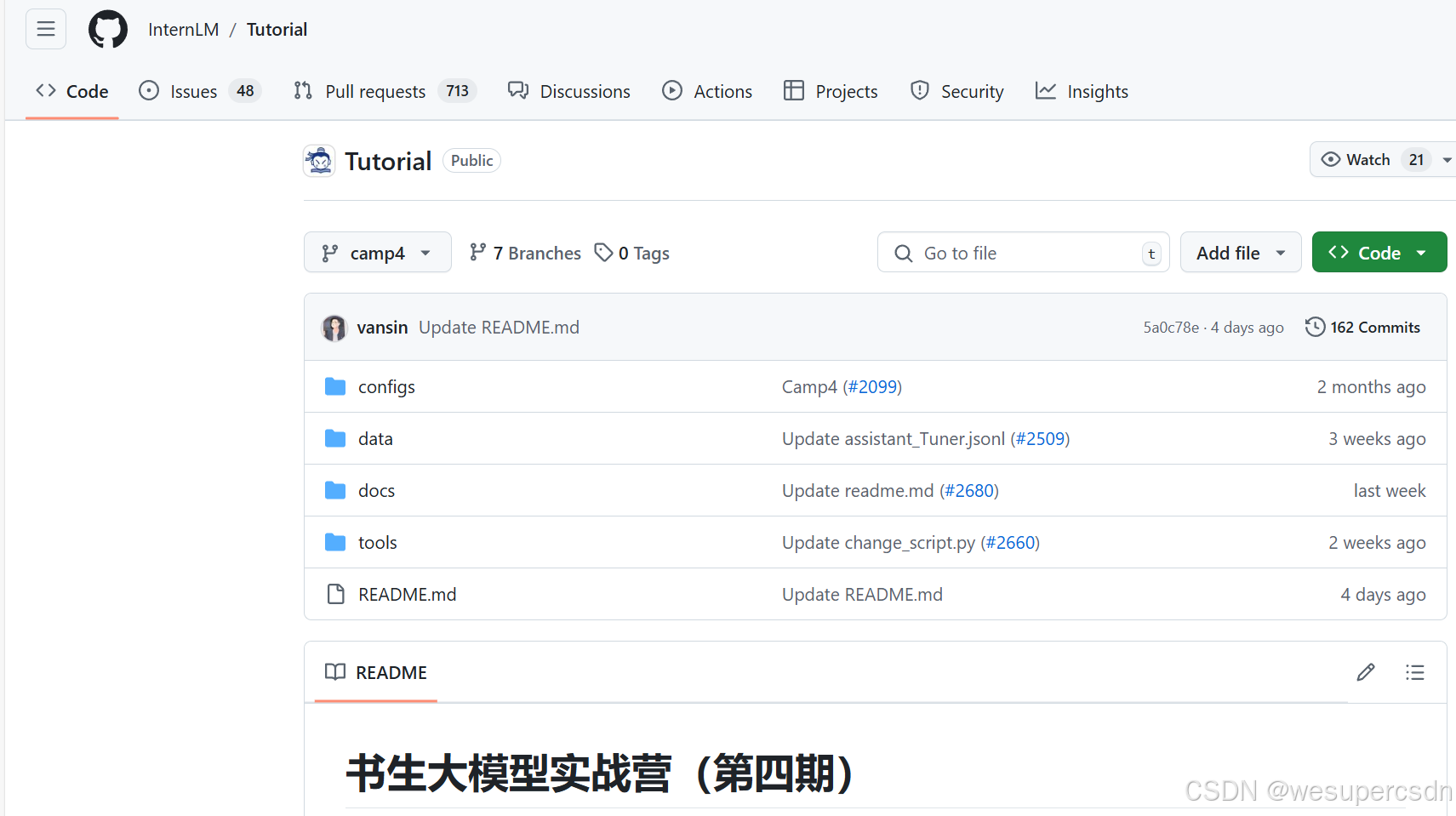Select the README tab in file viewer

click(376, 672)
